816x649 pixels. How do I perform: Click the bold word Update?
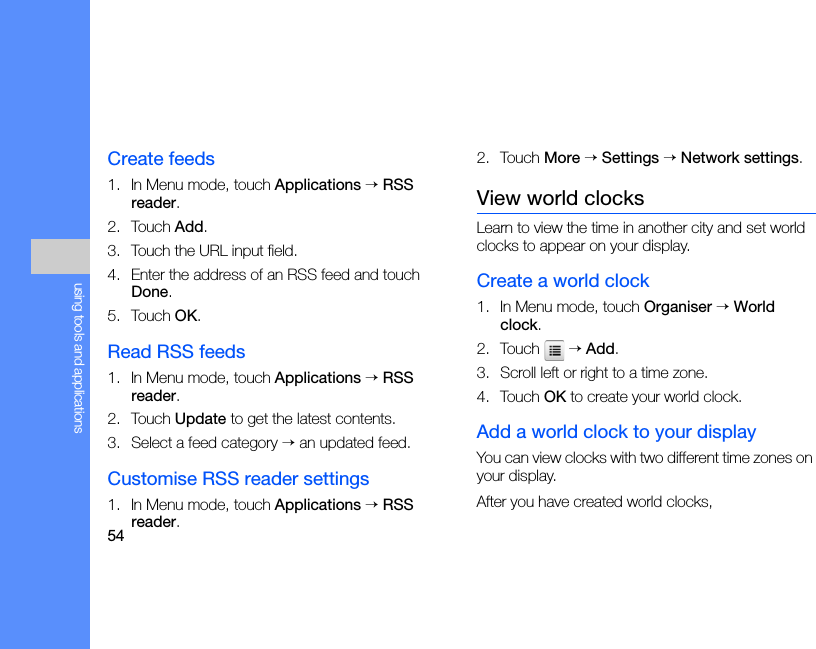click(200, 419)
